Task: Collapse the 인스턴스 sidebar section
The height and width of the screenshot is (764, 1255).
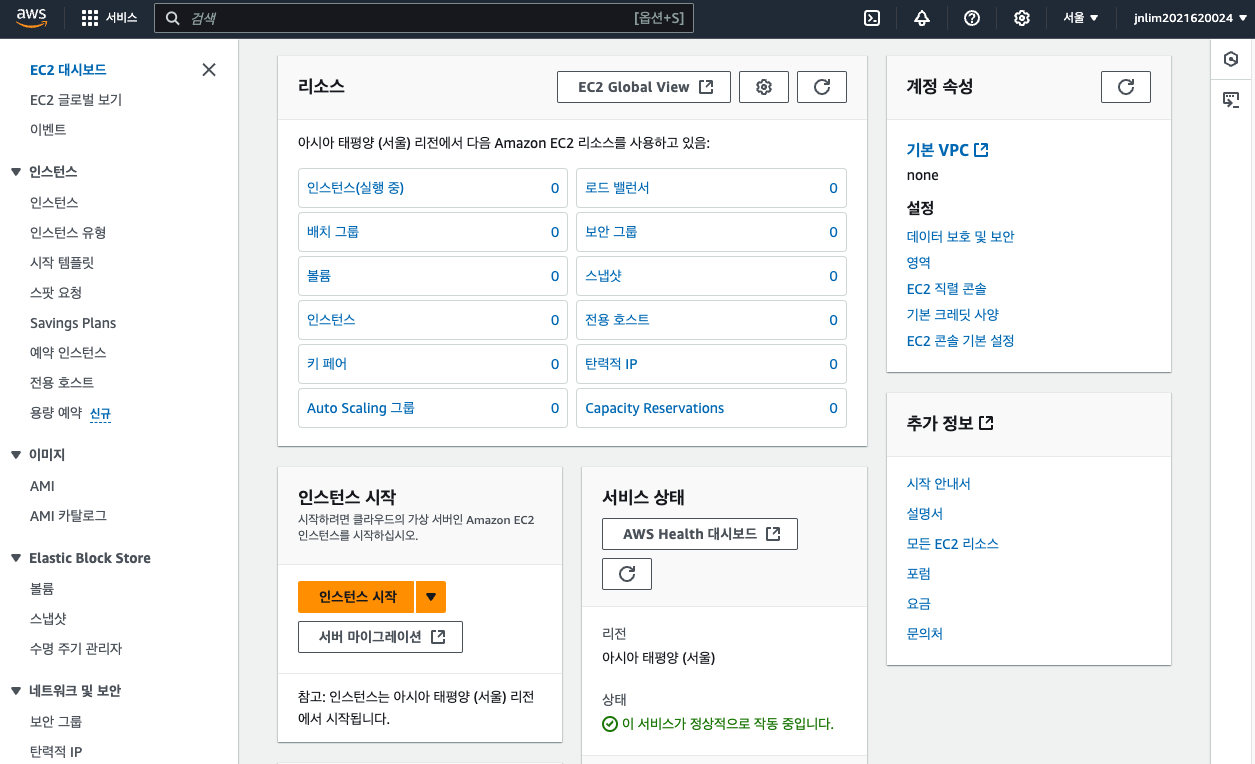Action: [x=16, y=172]
